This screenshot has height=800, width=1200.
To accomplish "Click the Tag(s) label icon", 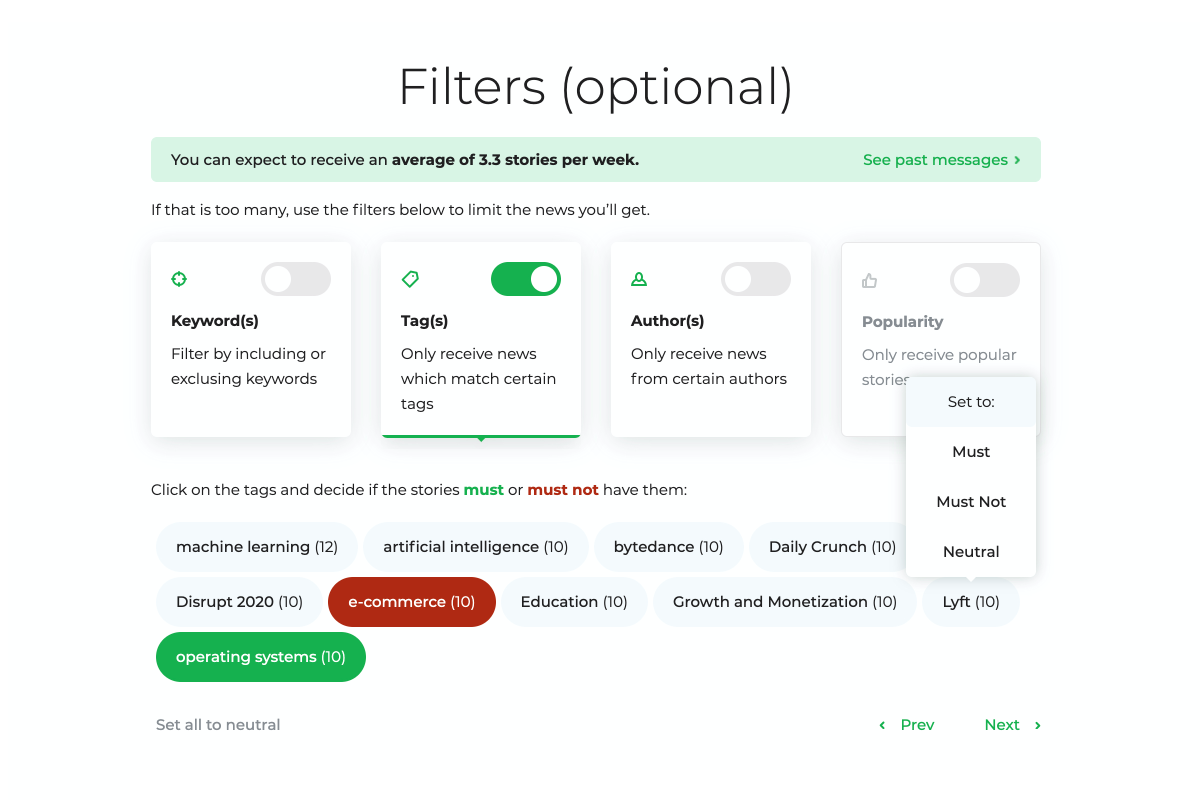I will point(410,279).
